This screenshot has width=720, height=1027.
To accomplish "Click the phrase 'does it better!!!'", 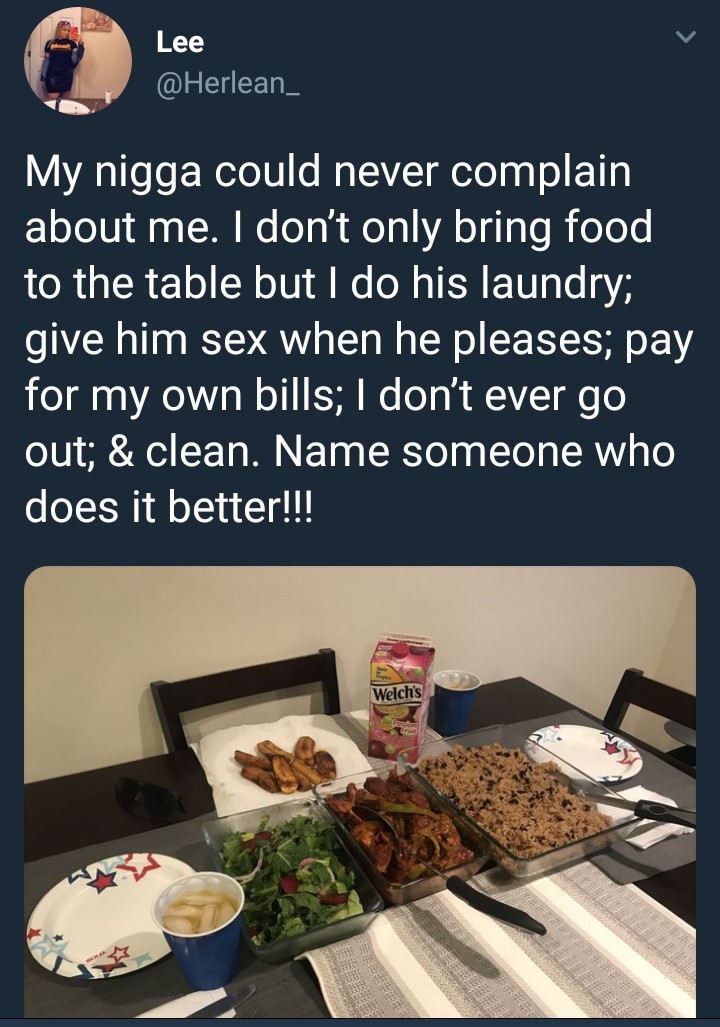I will pyautogui.click(x=170, y=506).
